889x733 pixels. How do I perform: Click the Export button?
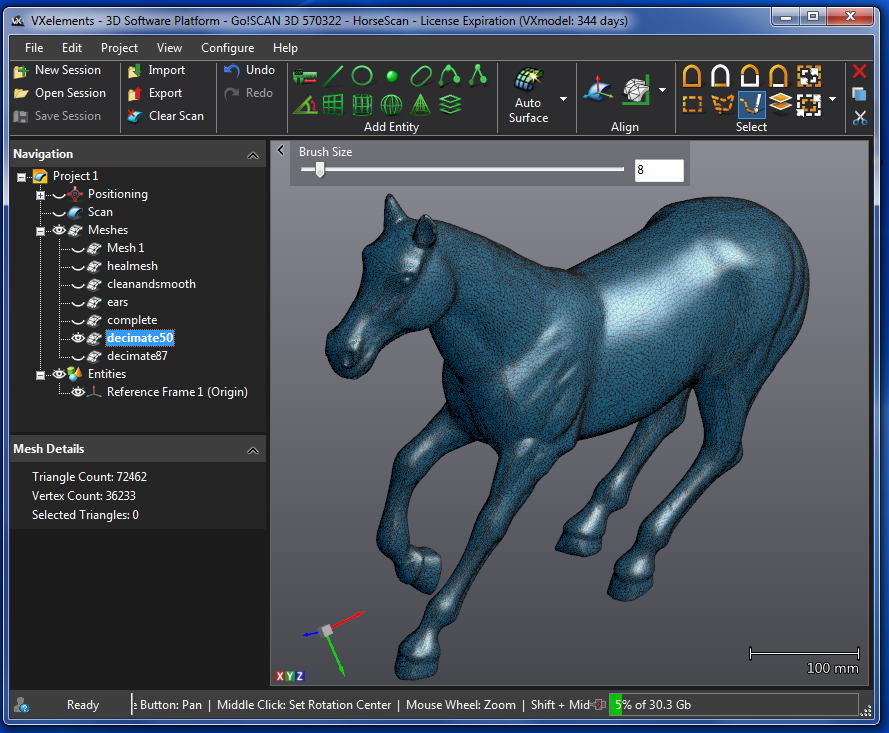[155, 93]
